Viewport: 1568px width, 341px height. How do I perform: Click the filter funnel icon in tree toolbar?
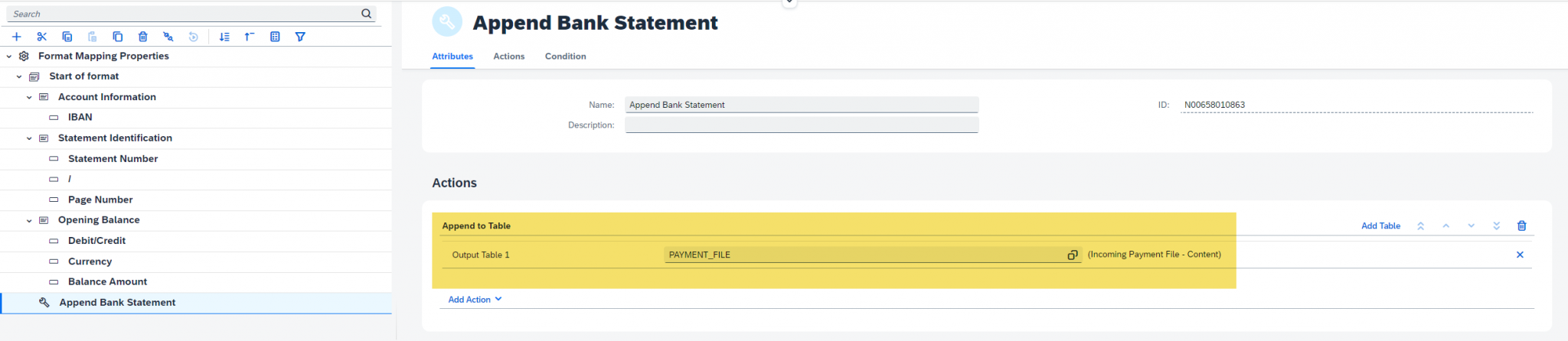300,37
